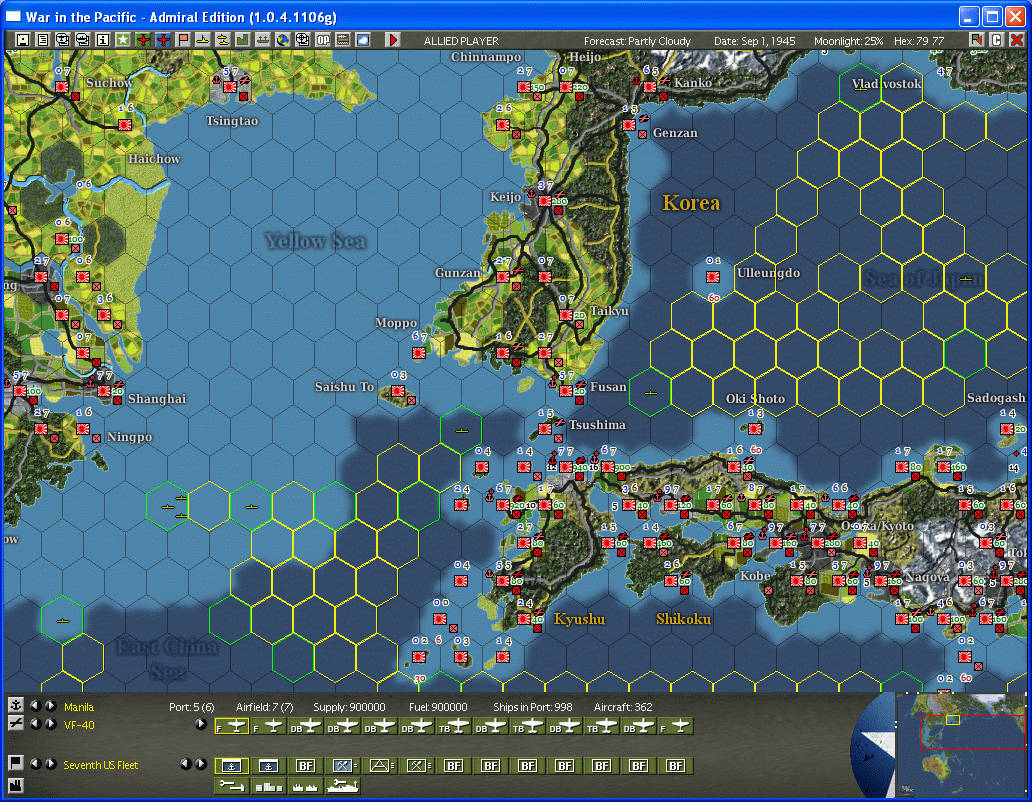
Task: Select the Shanghai base marker on map
Action: click(x=104, y=391)
